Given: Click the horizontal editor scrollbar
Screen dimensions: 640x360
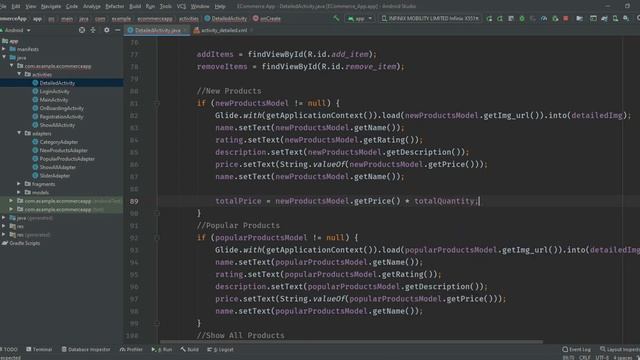Looking at the screenshot, I should coord(351,342).
